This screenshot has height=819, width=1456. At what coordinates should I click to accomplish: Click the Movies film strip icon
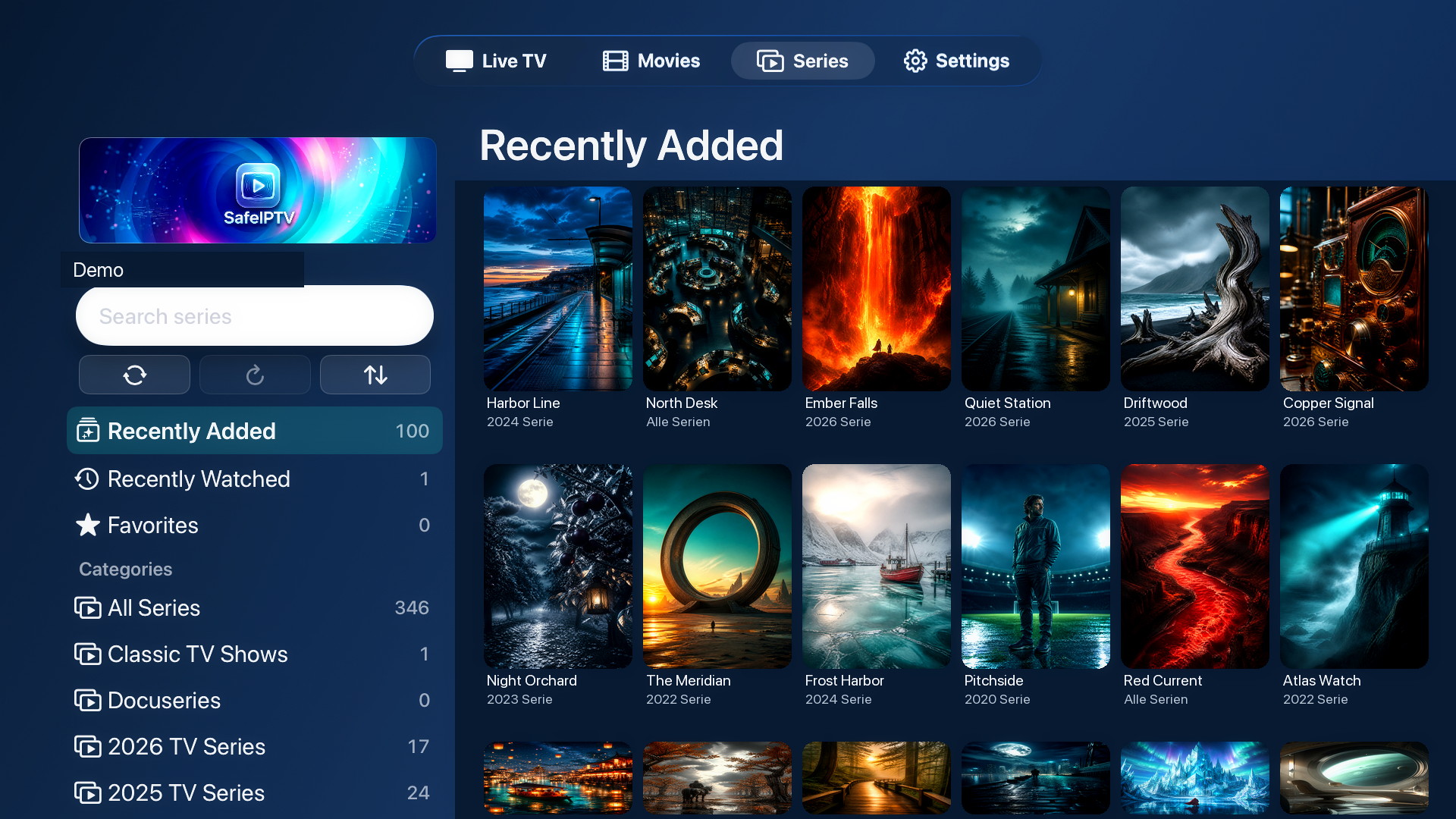coord(615,61)
